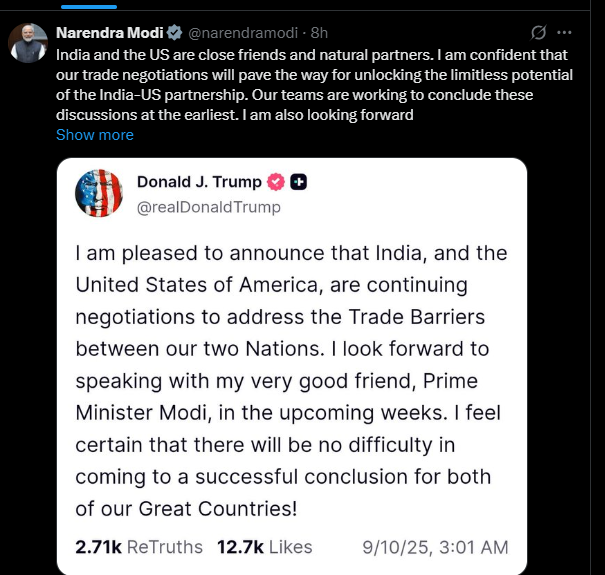Click the black plus badge beside Trump
Screen dimensions: 605x575
point(298,182)
